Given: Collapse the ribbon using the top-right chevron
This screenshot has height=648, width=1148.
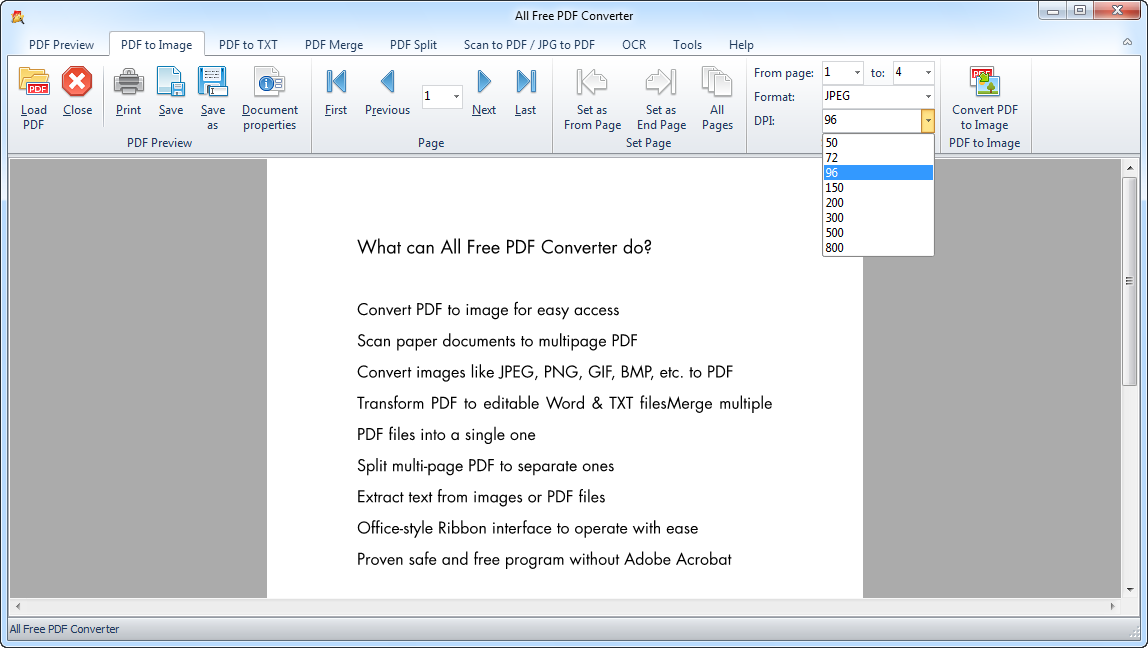Looking at the screenshot, I should tap(1128, 44).
